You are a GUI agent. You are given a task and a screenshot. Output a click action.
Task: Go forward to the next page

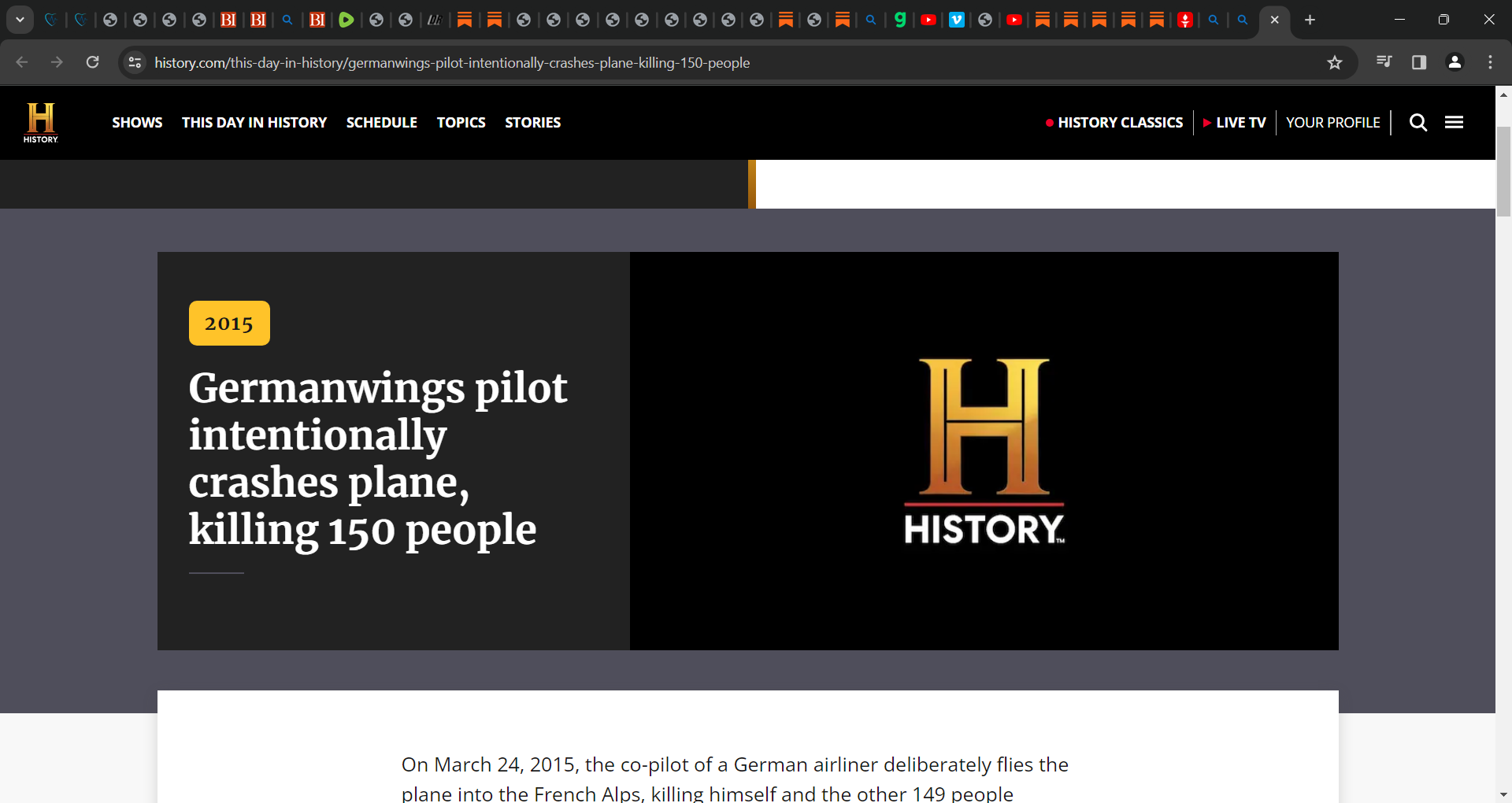57,62
